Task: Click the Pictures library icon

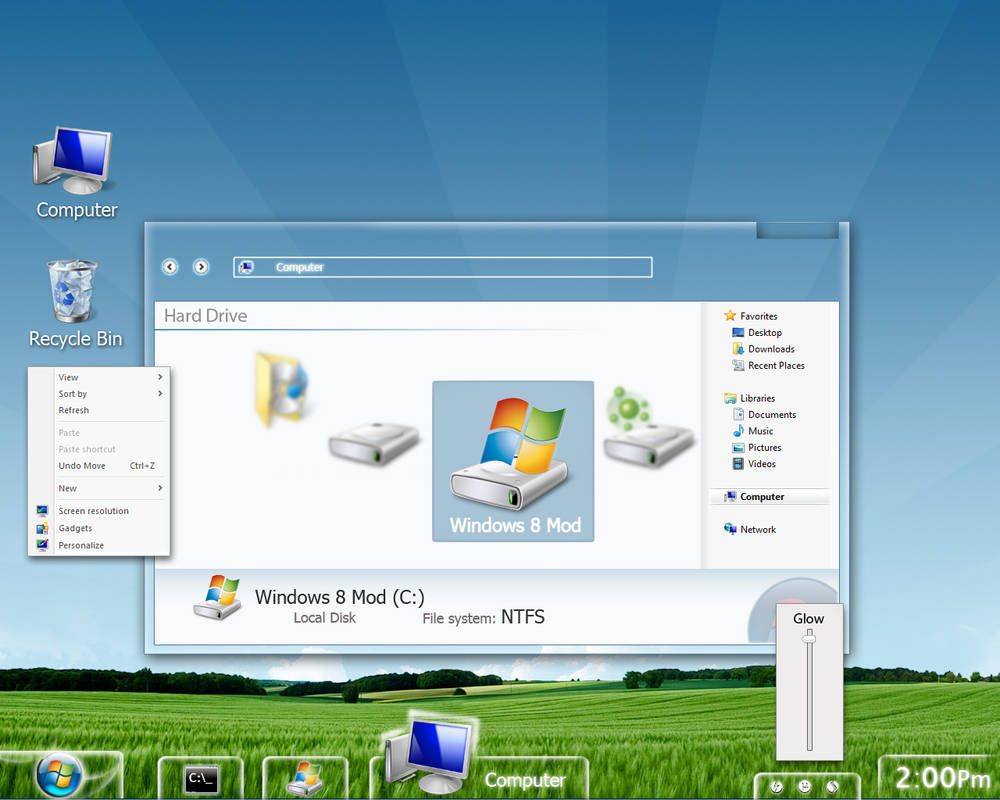Action: (x=739, y=448)
